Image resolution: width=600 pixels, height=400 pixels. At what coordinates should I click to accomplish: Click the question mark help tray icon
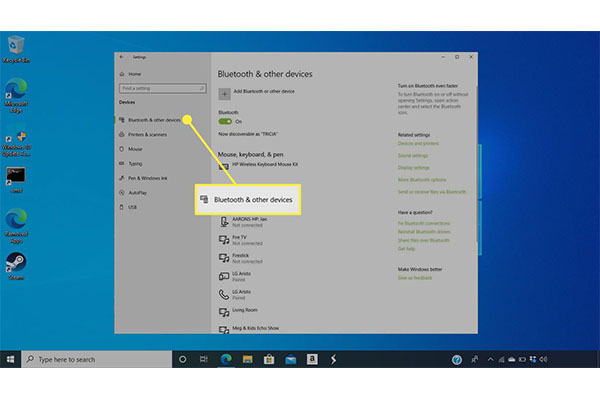pyautogui.click(x=457, y=359)
